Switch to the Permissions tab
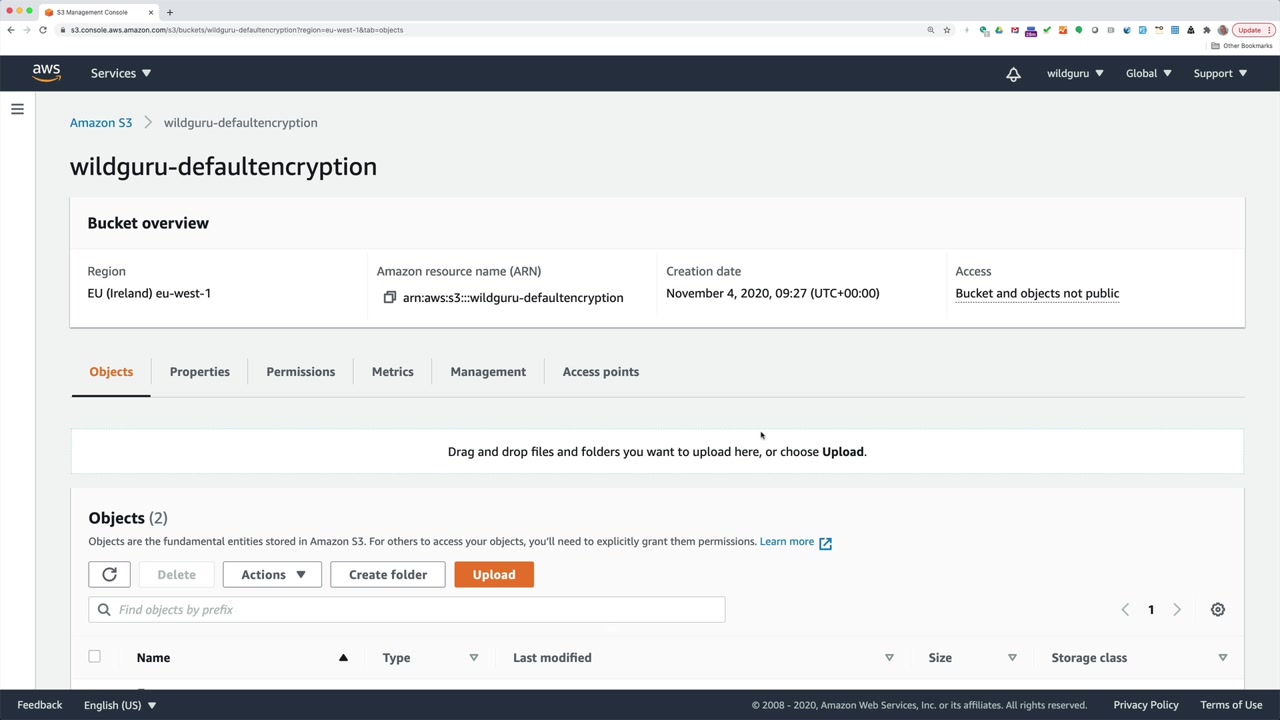This screenshot has width=1280, height=720. (300, 372)
